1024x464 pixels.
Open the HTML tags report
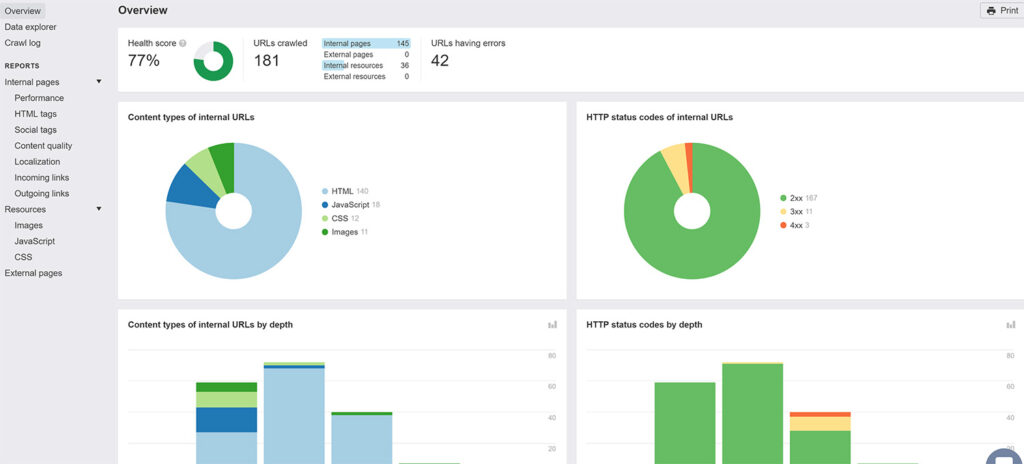pyautogui.click(x=36, y=114)
